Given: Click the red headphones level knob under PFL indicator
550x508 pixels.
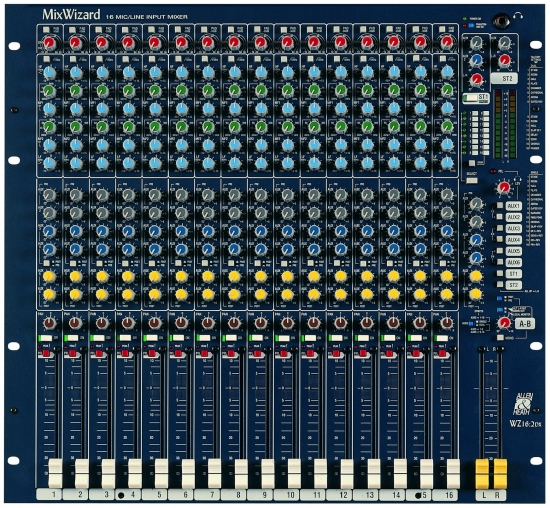Looking at the screenshot, I should click(x=504, y=187).
